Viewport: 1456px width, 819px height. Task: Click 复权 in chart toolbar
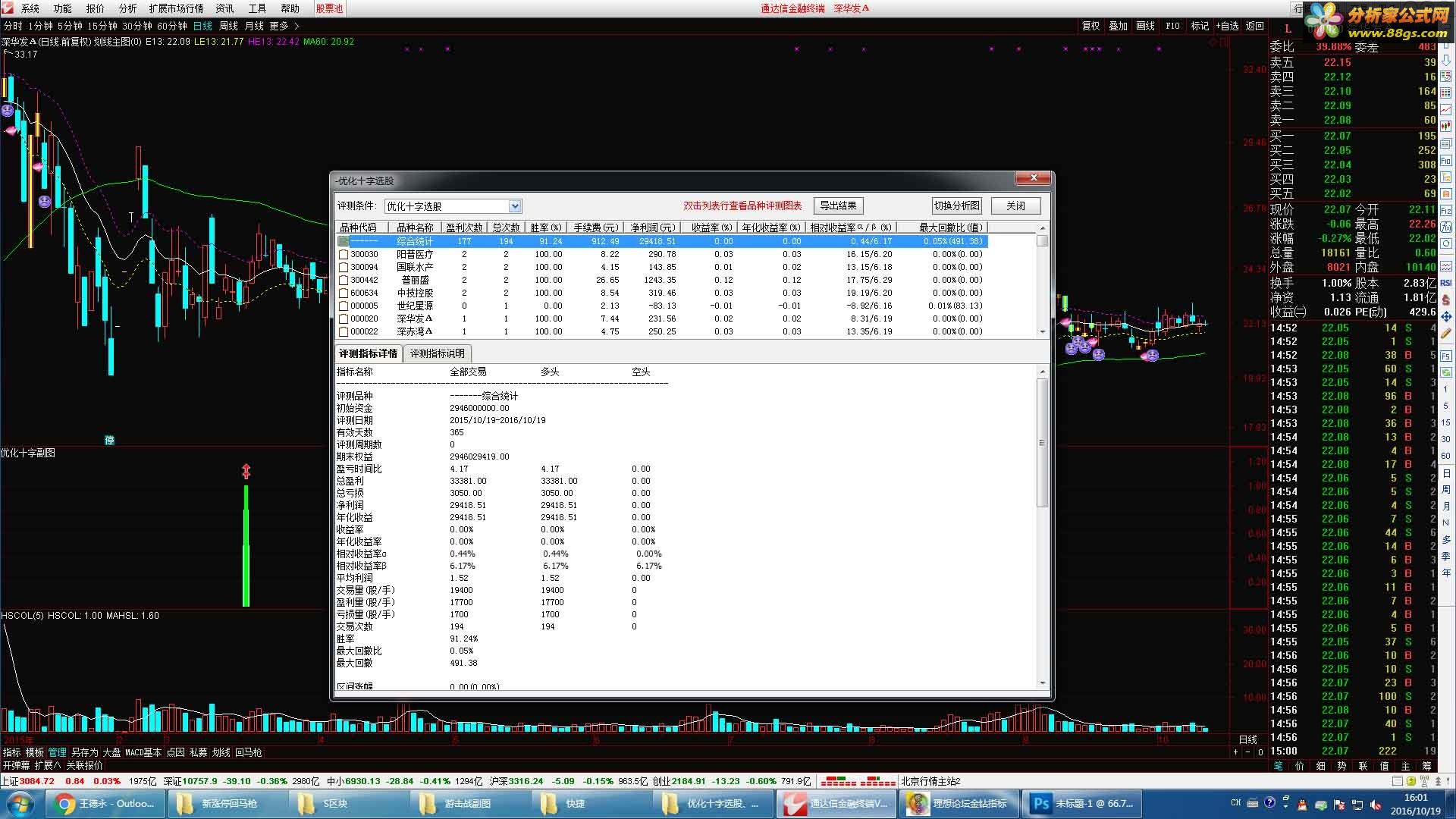point(1090,26)
